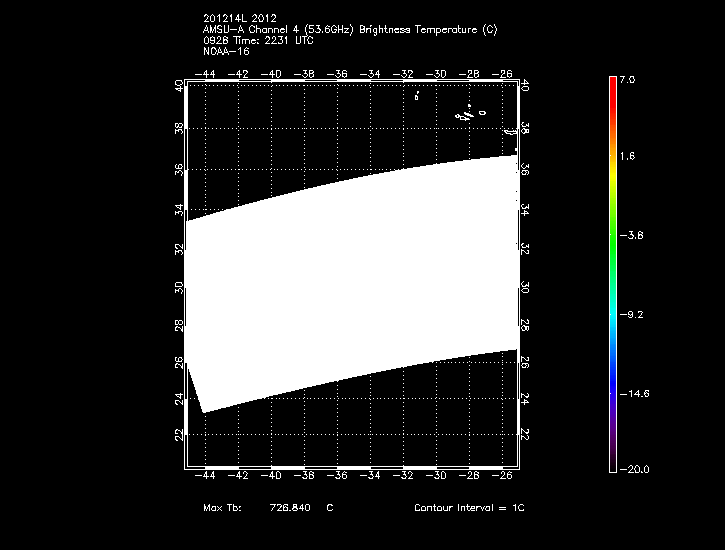Click the 40 latitude label on left axis
Viewport: 725px width, 550px height.
click(178, 87)
